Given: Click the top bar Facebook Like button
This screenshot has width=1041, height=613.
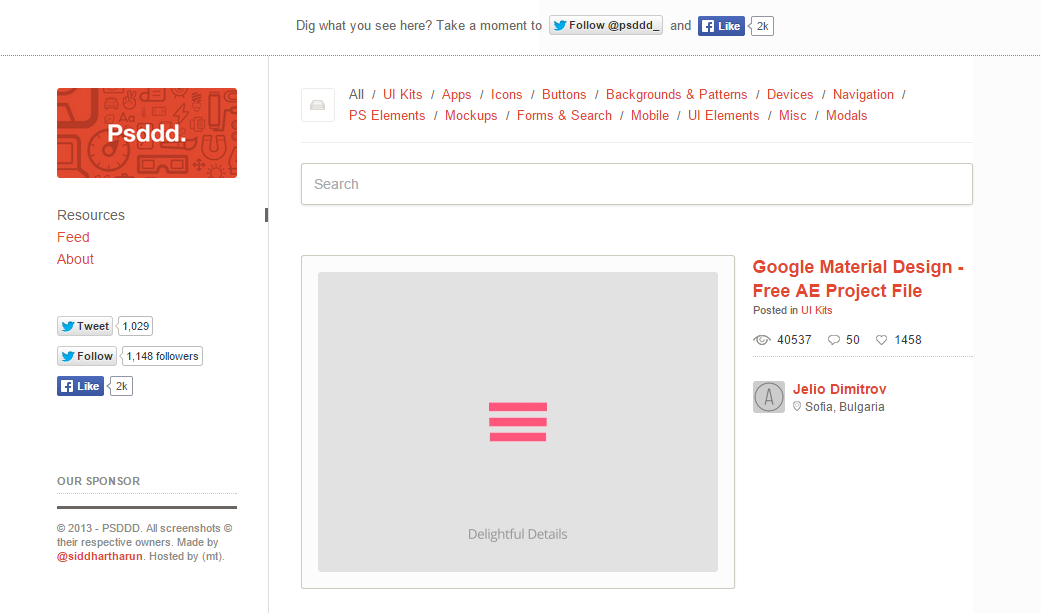Looking at the screenshot, I should (x=721, y=26).
